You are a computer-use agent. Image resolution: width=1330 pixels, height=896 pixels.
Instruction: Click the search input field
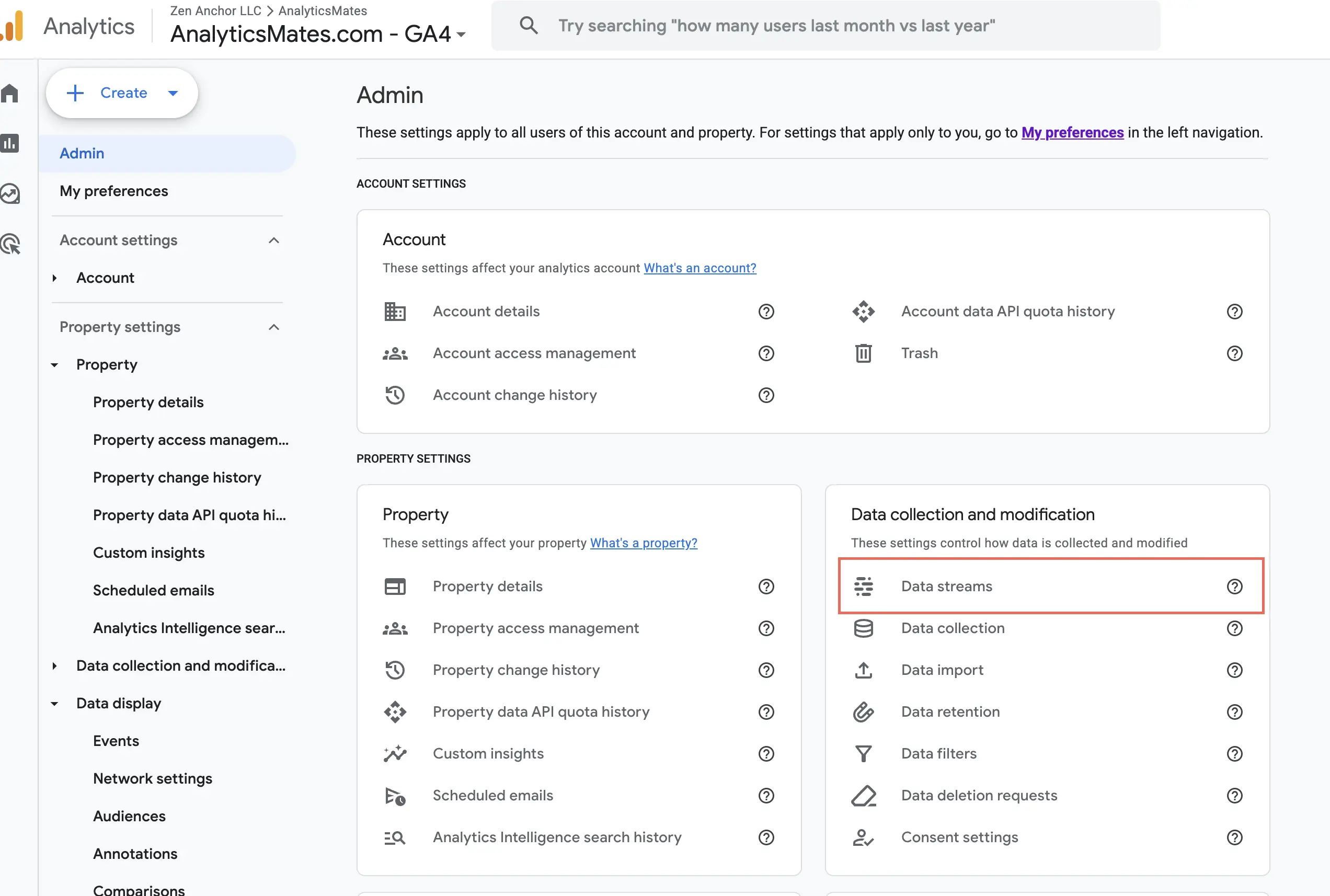[825, 26]
